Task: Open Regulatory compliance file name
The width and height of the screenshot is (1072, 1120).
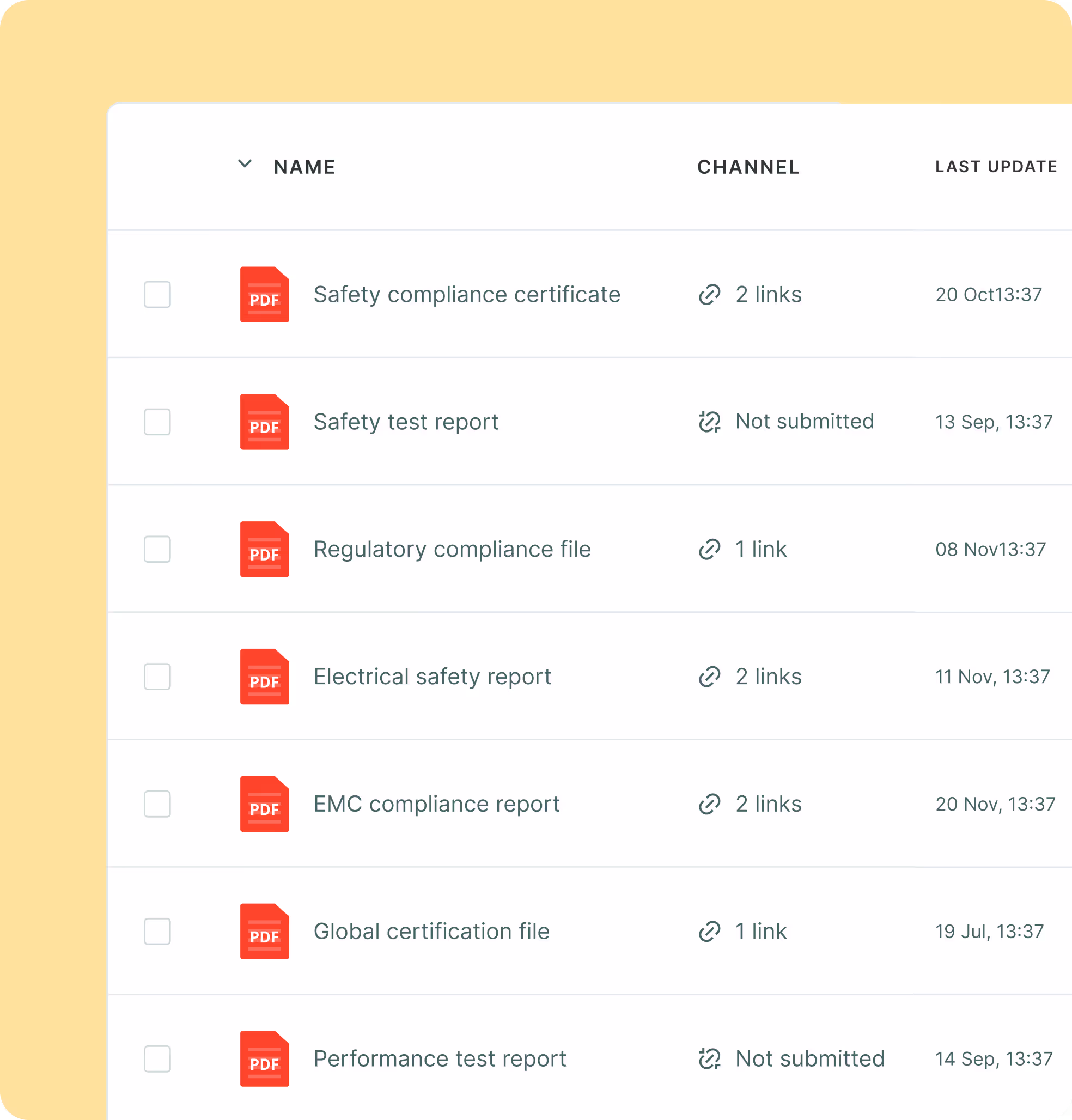Action: tap(452, 550)
